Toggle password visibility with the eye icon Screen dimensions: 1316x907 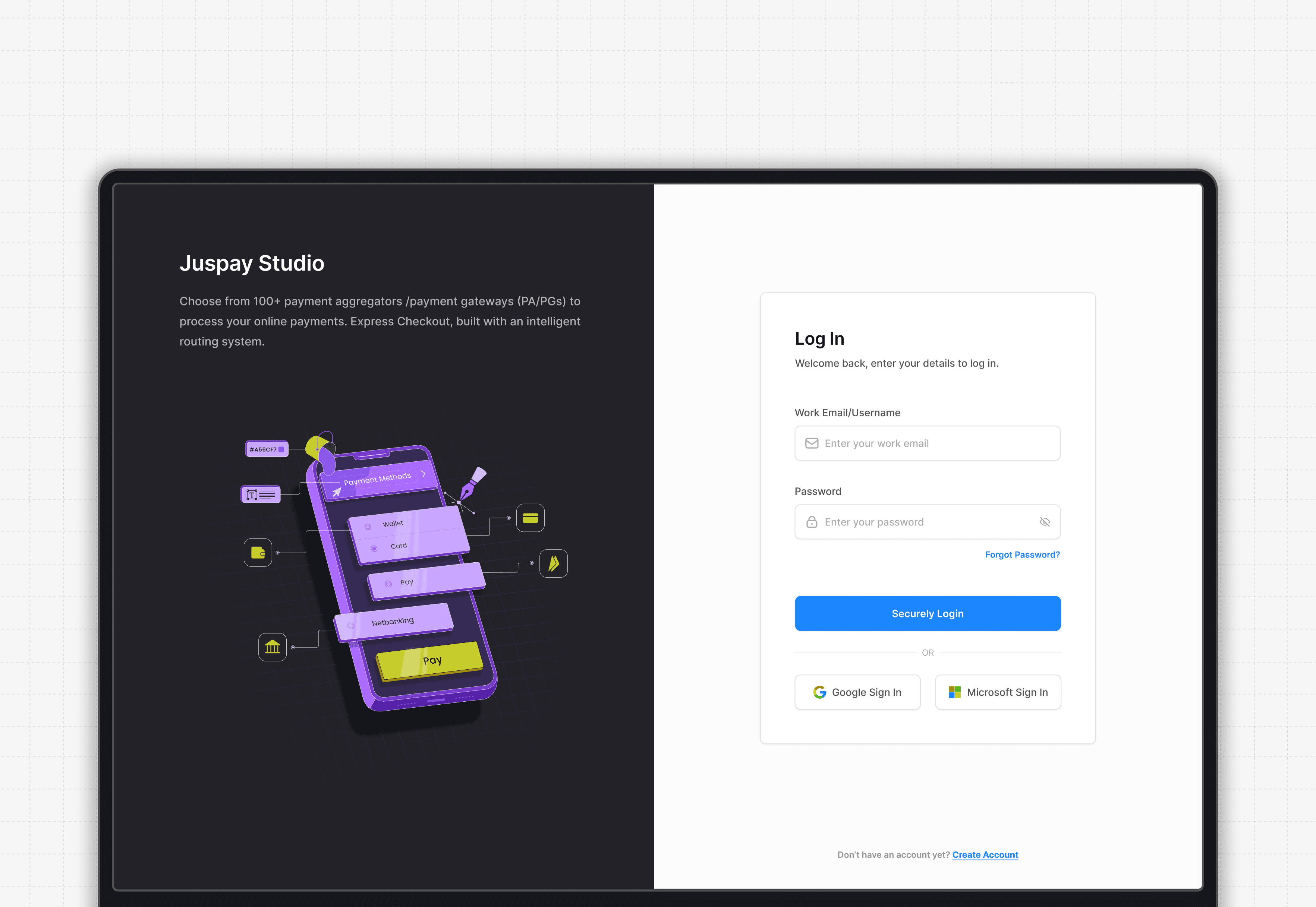(x=1044, y=522)
